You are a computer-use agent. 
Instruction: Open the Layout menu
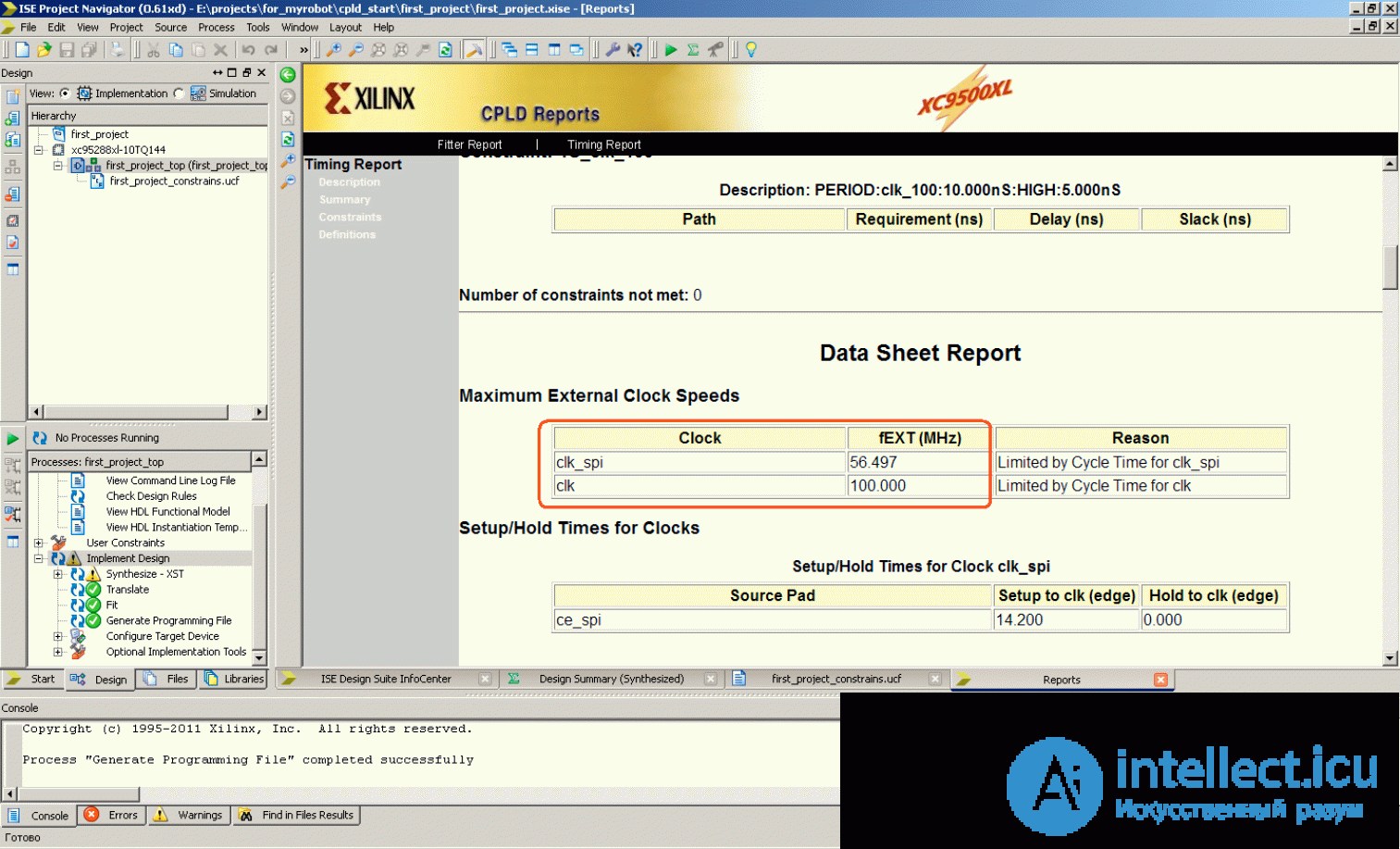345,28
